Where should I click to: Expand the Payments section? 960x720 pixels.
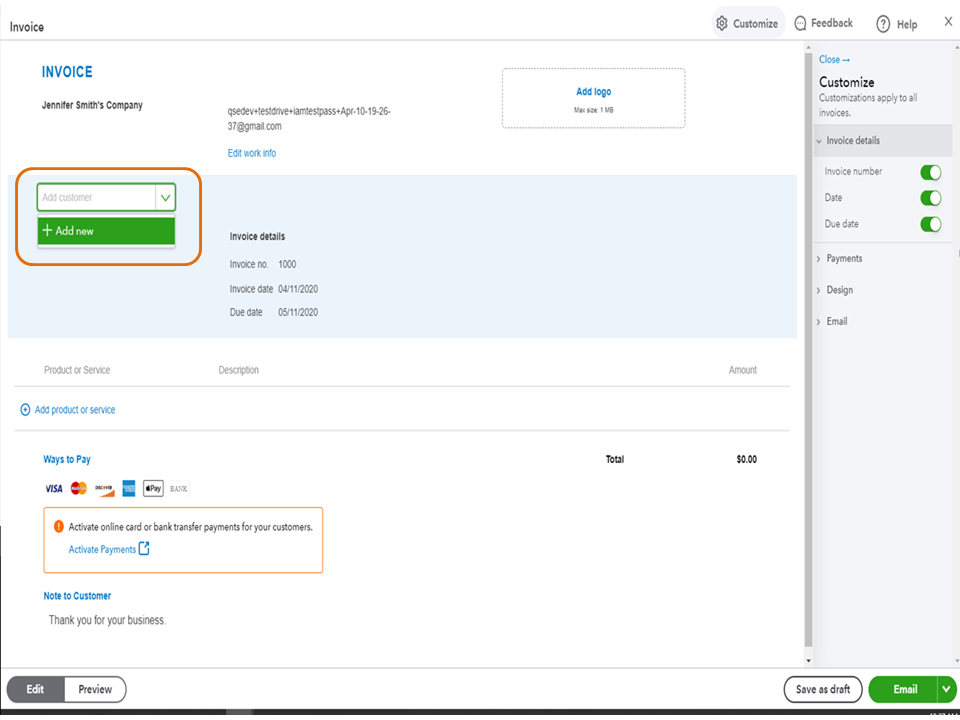point(839,258)
